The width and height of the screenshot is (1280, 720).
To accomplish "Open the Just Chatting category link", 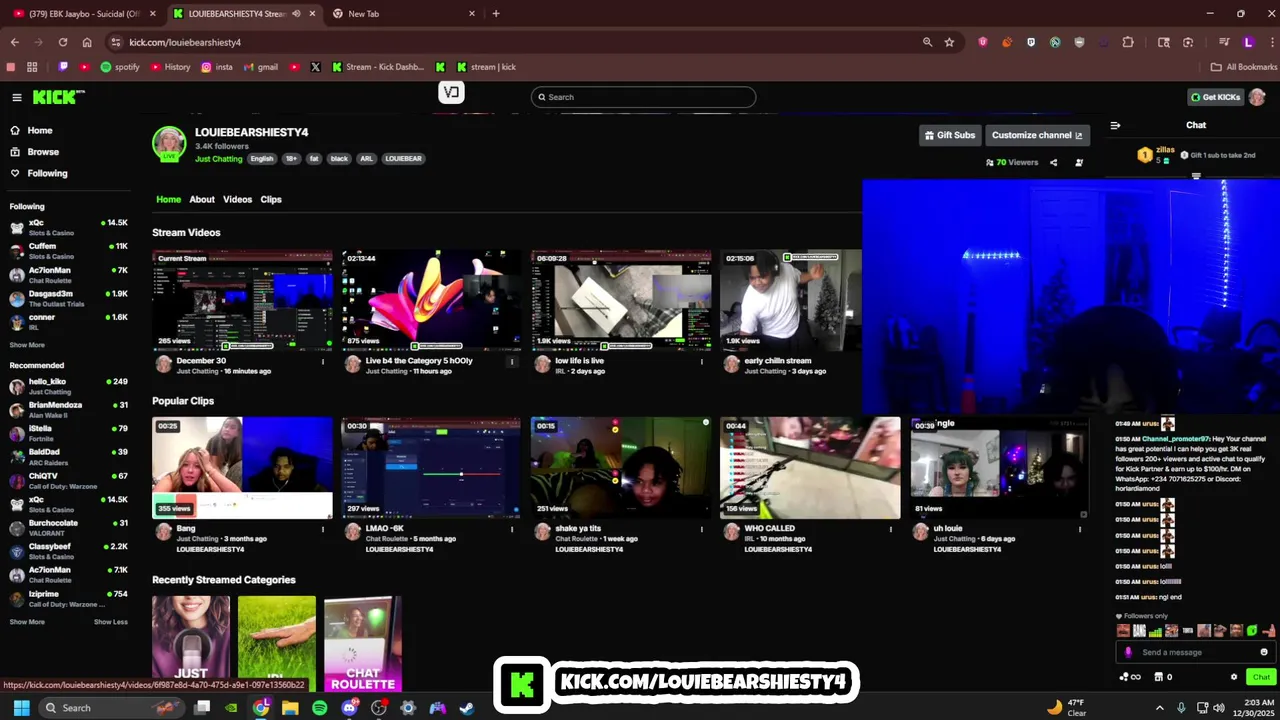I will click(218, 159).
